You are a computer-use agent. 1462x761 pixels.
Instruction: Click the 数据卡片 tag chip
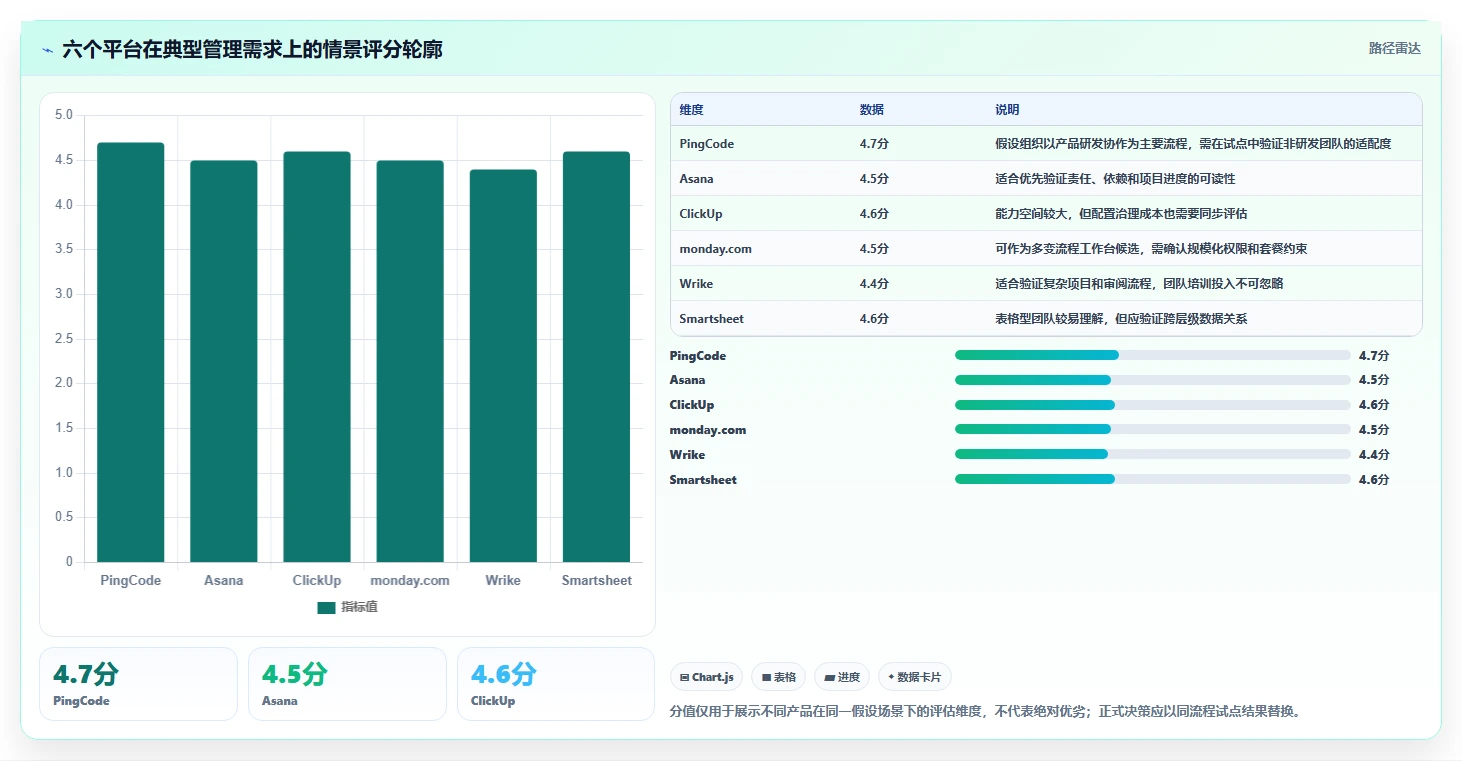click(x=915, y=677)
